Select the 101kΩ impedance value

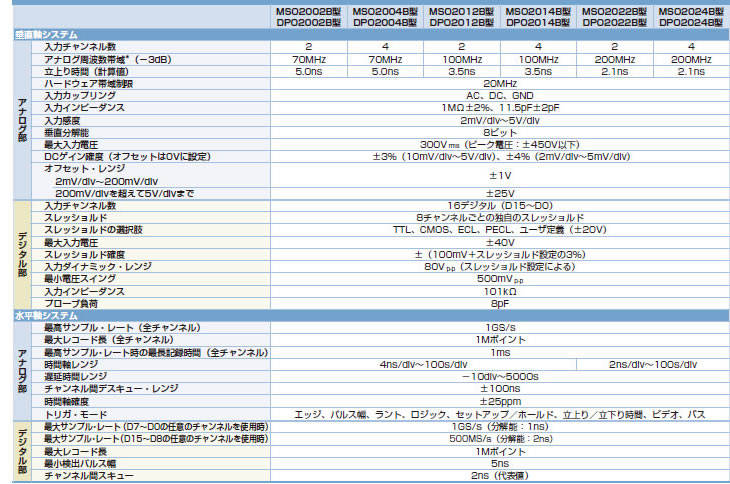coord(500,291)
